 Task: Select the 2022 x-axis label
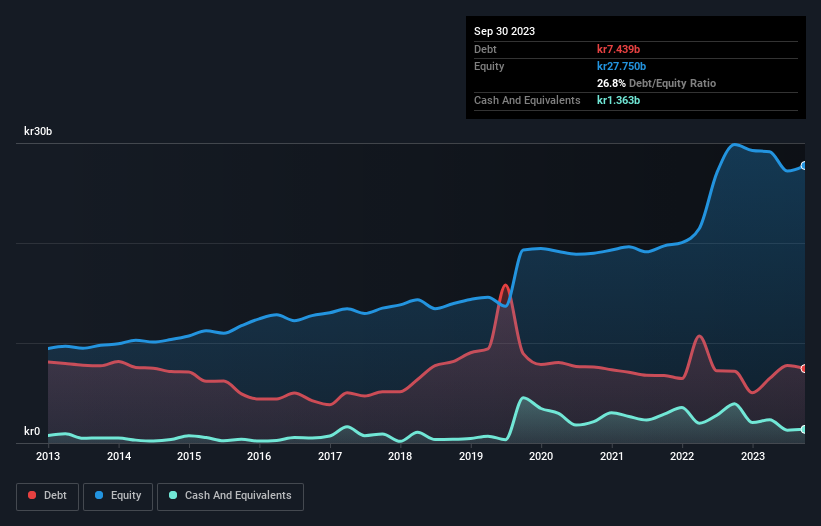tap(682, 456)
